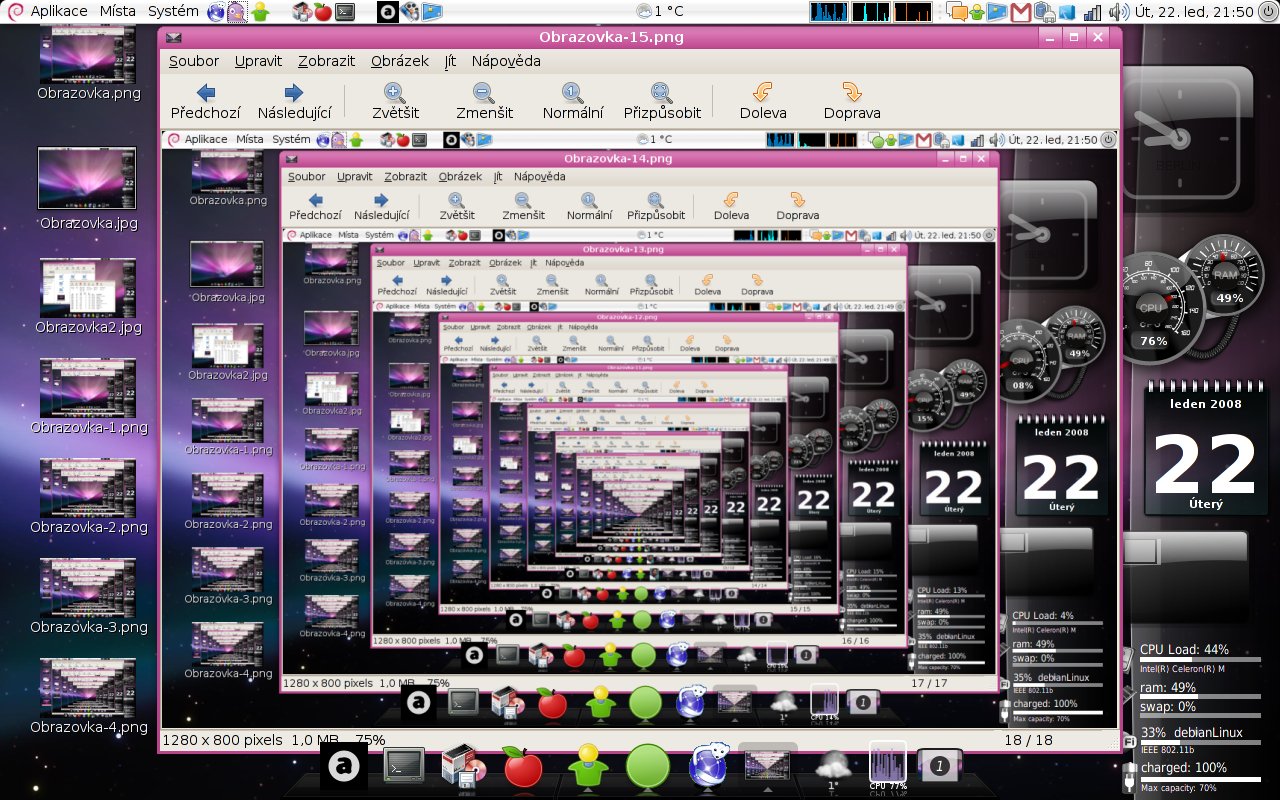
Task: Click the window menu icon in Obrazovka-15.png titlebar
Action: click(x=174, y=37)
